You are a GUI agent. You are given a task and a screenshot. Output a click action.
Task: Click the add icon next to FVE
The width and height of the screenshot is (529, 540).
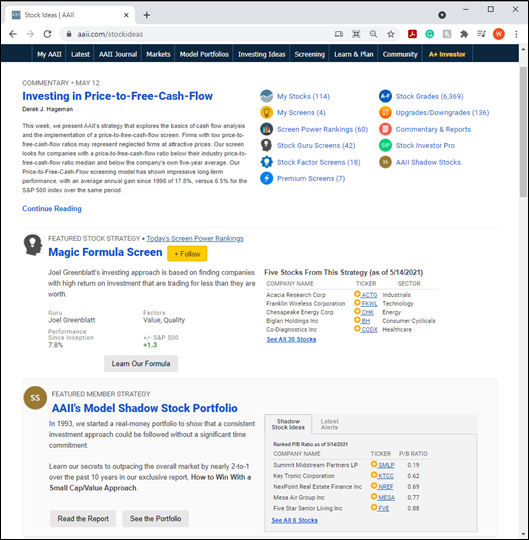[x=374, y=507]
